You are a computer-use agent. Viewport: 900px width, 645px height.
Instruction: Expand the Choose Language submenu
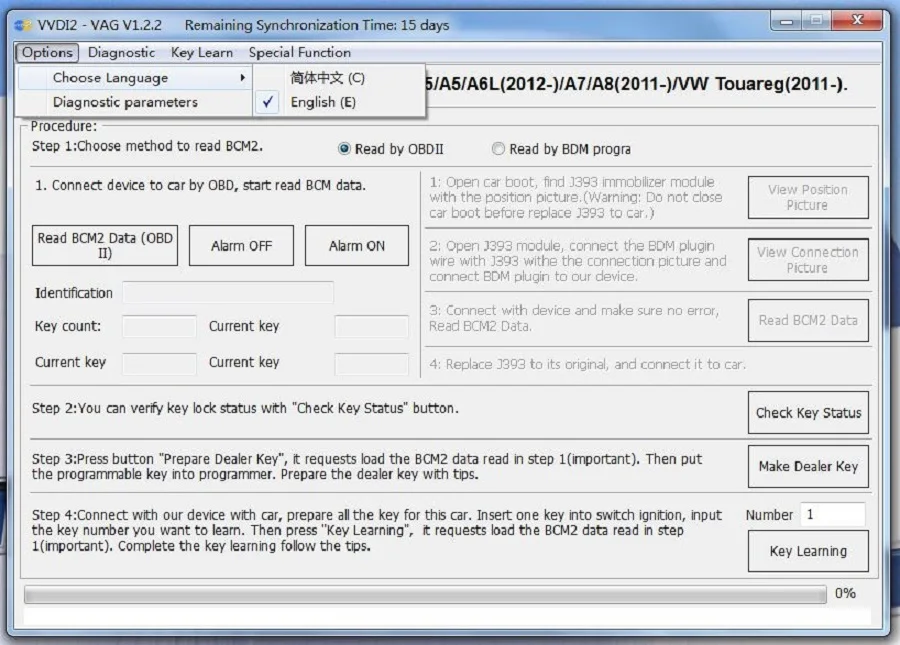click(135, 77)
